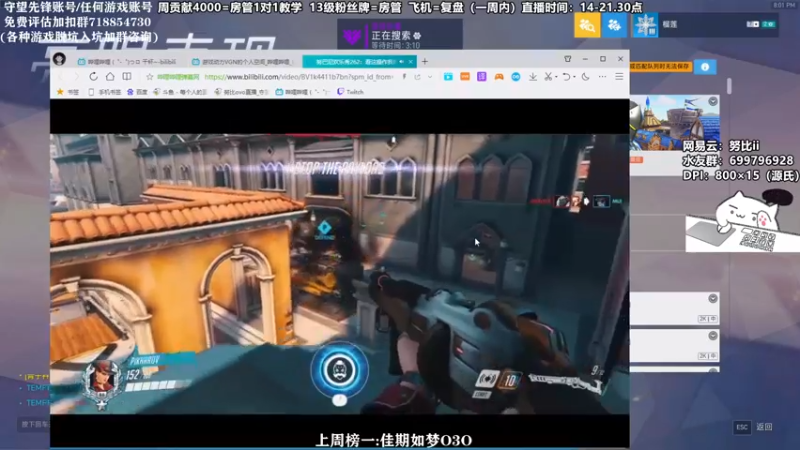This screenshot has height=450, width=800.
Task: Open the mobile bookmarks folder
Action: pos(105,92)
